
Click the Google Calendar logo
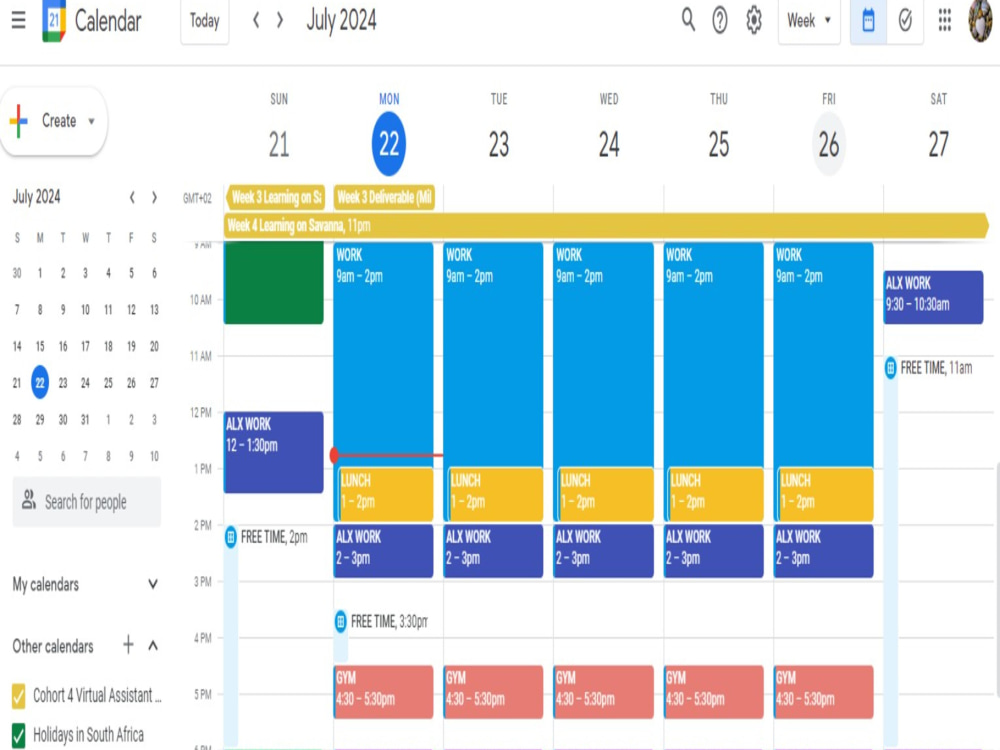pyautogui.click(x=54, y=21)
